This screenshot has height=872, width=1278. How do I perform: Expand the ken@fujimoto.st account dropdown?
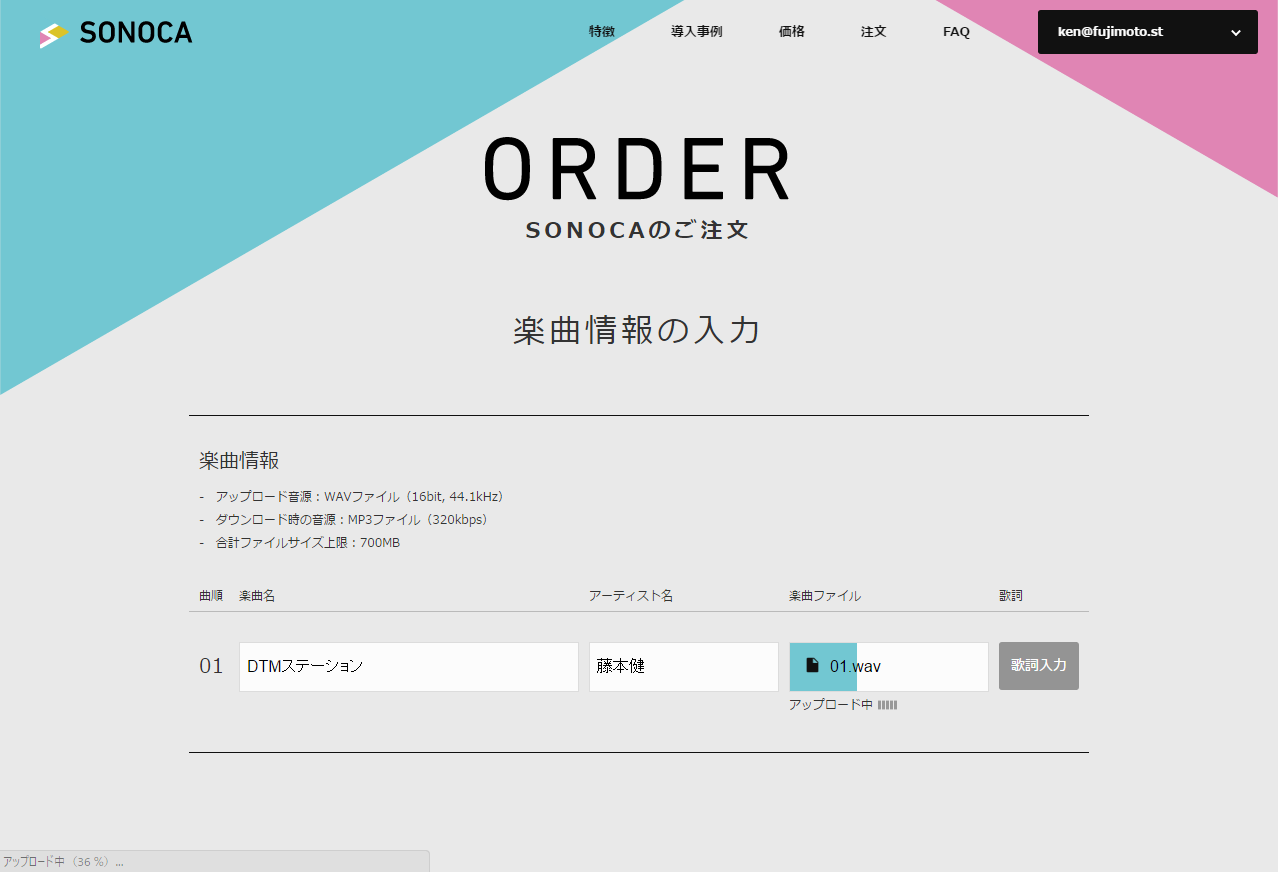point(1148,32)
